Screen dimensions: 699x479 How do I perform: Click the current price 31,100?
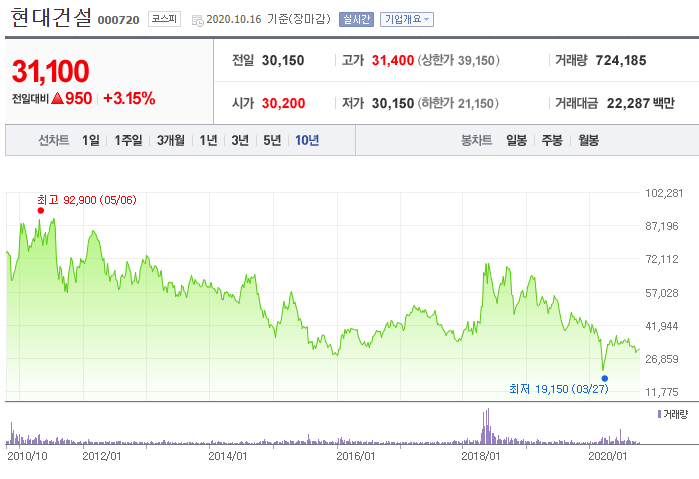[x=50, y=71]
